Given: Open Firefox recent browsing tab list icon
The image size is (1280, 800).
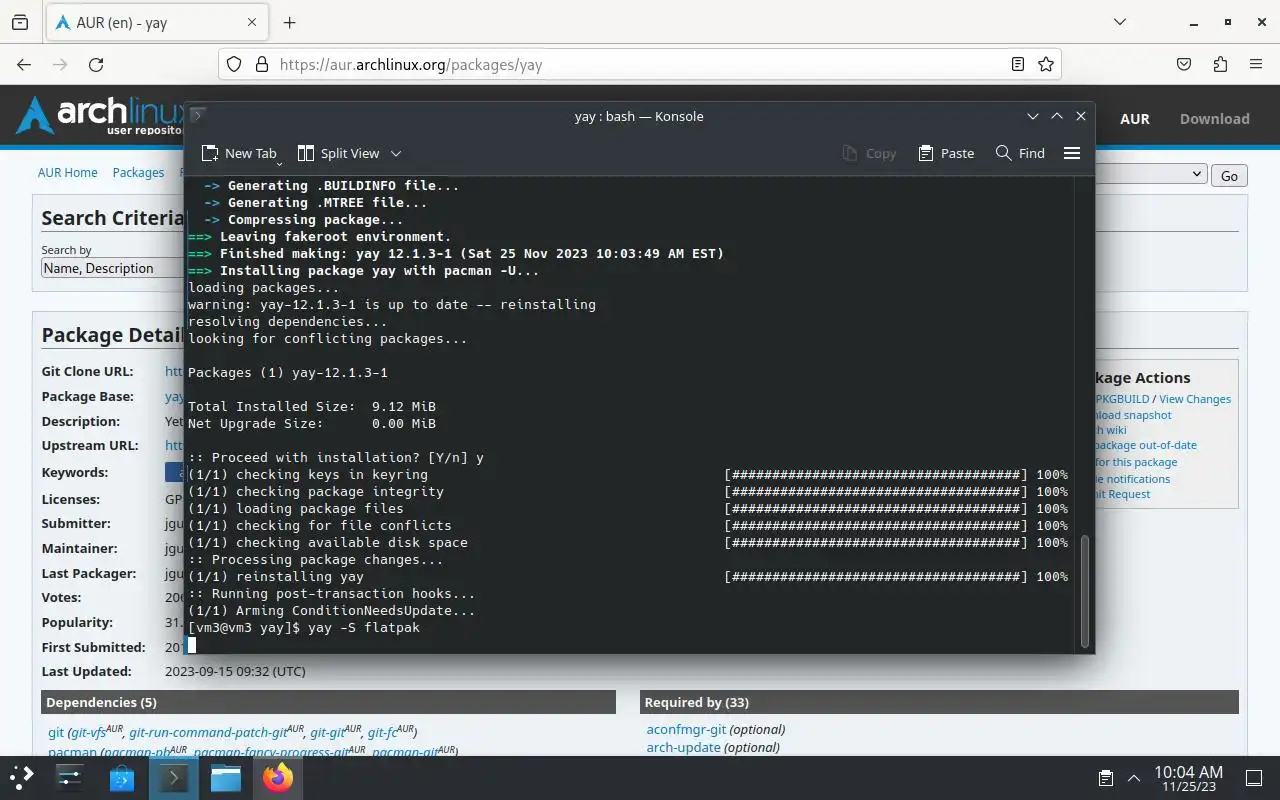Looking at the screenshot, I should [x=20, y=22].
